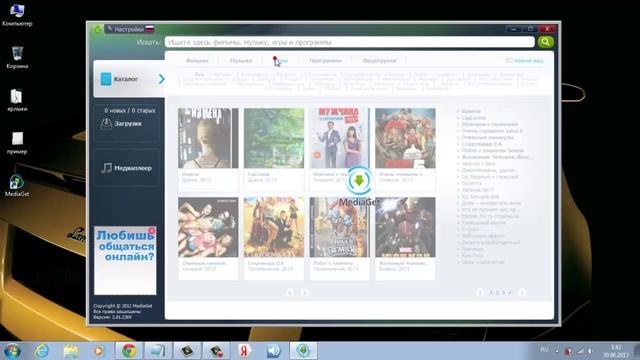The image size is (640, 360).
Task: Launch Internet Explorer from taskbar
Action: point(42,351)
